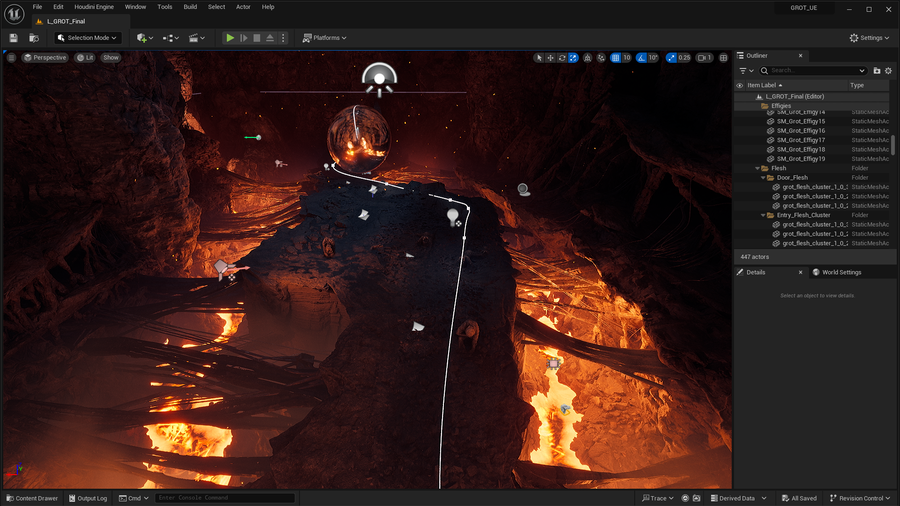The width and height of the screenshot is (900, 506).
Task: Open the quick add actor icon
Action: click(x=142, y=38)
